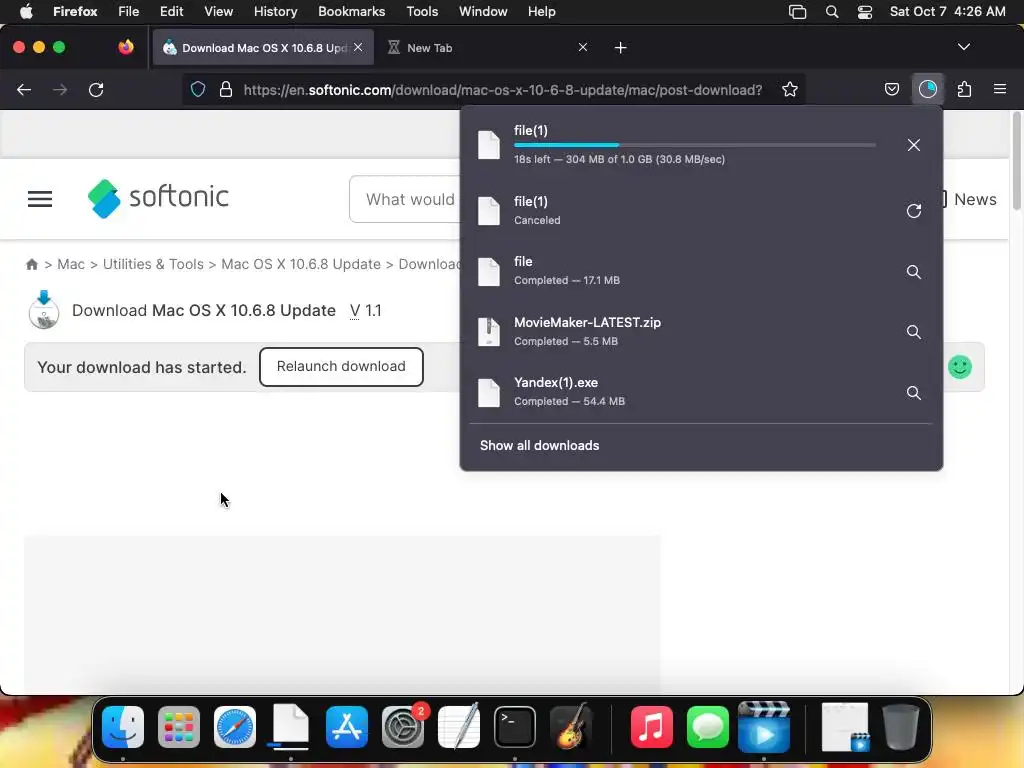Open the Tools menu
1024x768 pixels.
click(422, 11)
